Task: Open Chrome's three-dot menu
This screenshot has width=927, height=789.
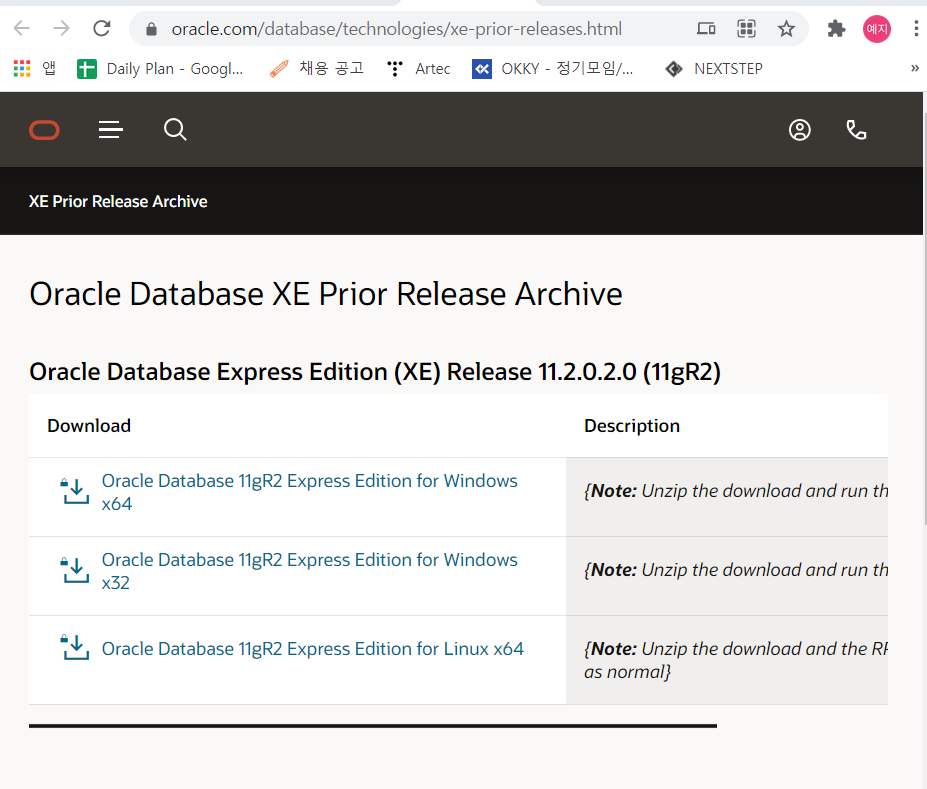Action: (916, 28)
